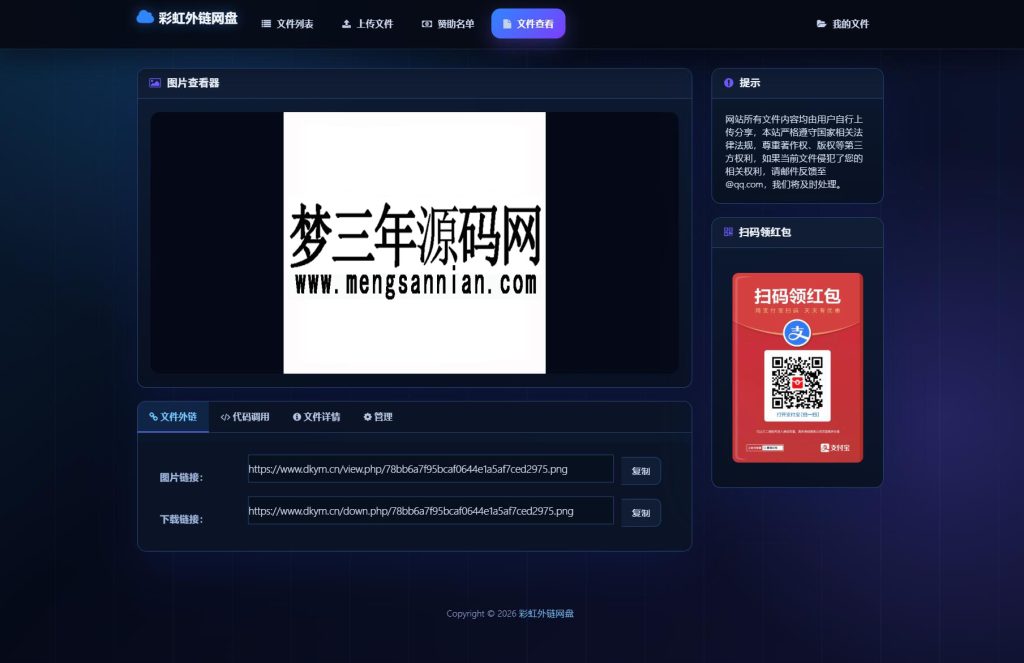Copy the 图片链接 with 复制 button
The width and height of the screenshot is (1024, 663).
click(641, 471)
